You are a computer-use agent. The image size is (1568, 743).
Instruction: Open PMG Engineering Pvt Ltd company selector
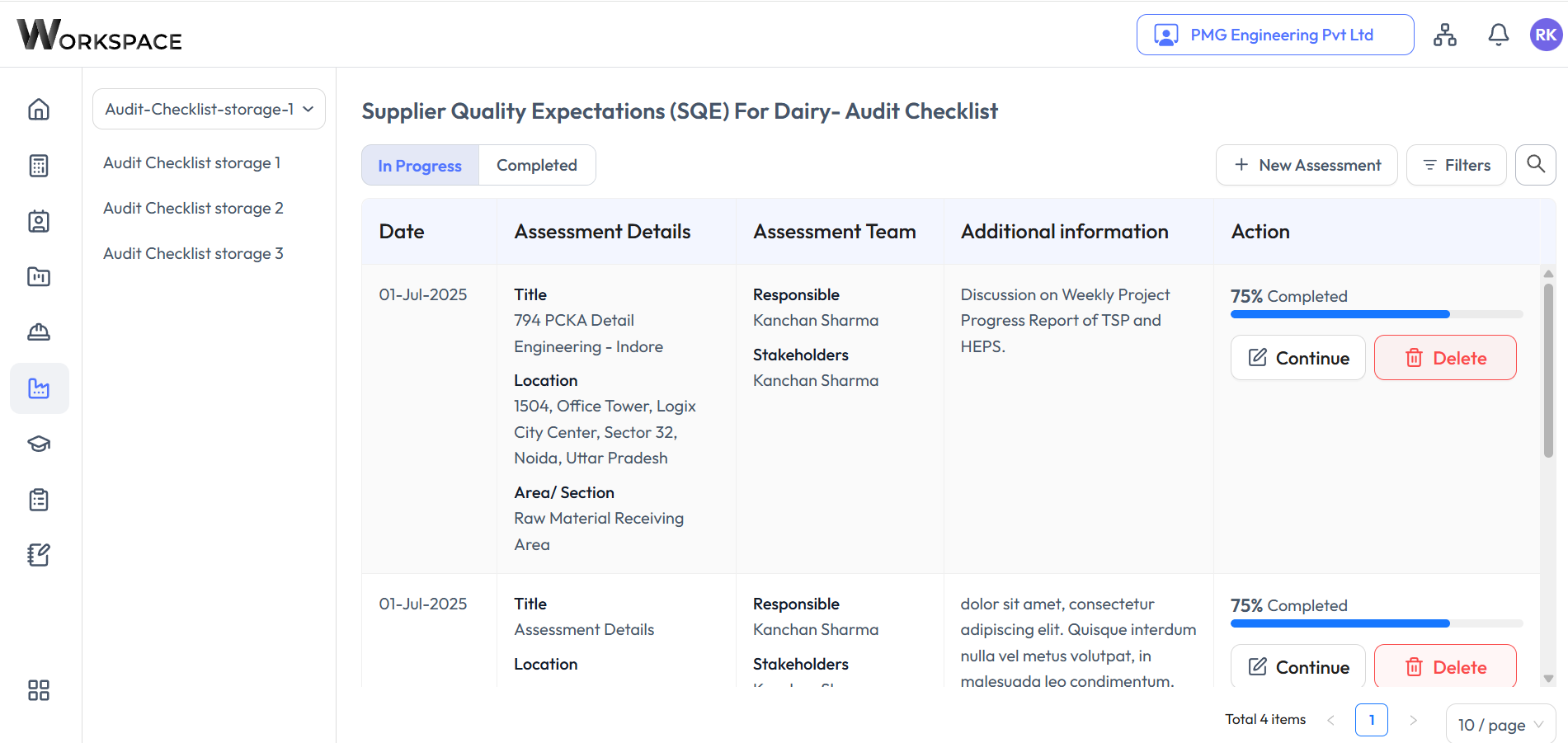[x=1274, y=35]
